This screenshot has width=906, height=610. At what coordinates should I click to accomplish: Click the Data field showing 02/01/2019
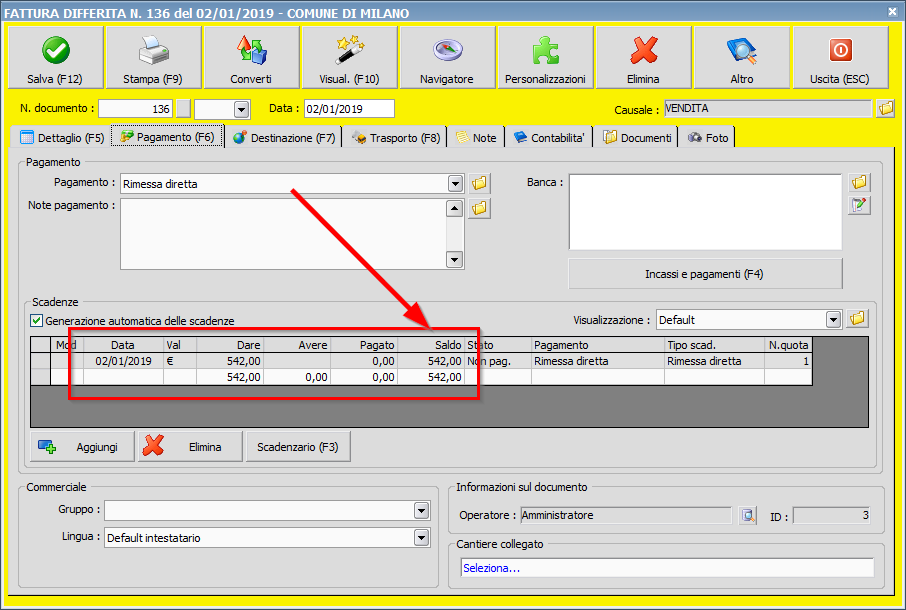click(x=349, y=108)
